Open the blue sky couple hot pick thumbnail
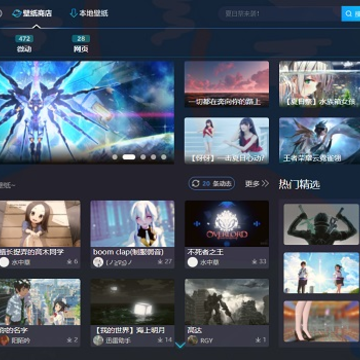Image resolution: width=360 pixels, height=360 pixels. (321, 273)
